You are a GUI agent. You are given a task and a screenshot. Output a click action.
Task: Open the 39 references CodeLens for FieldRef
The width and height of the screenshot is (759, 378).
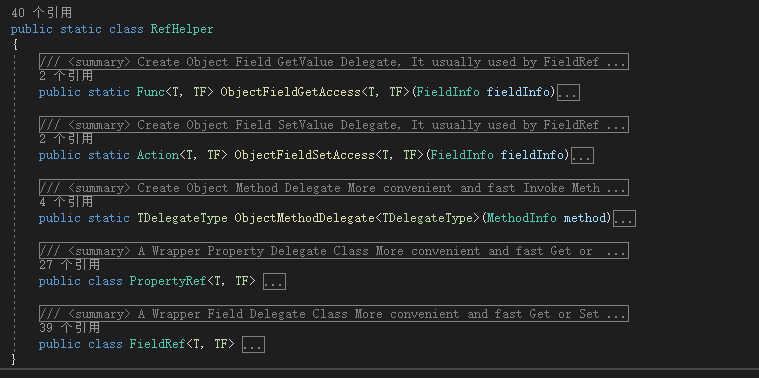(x=69, y=328)
